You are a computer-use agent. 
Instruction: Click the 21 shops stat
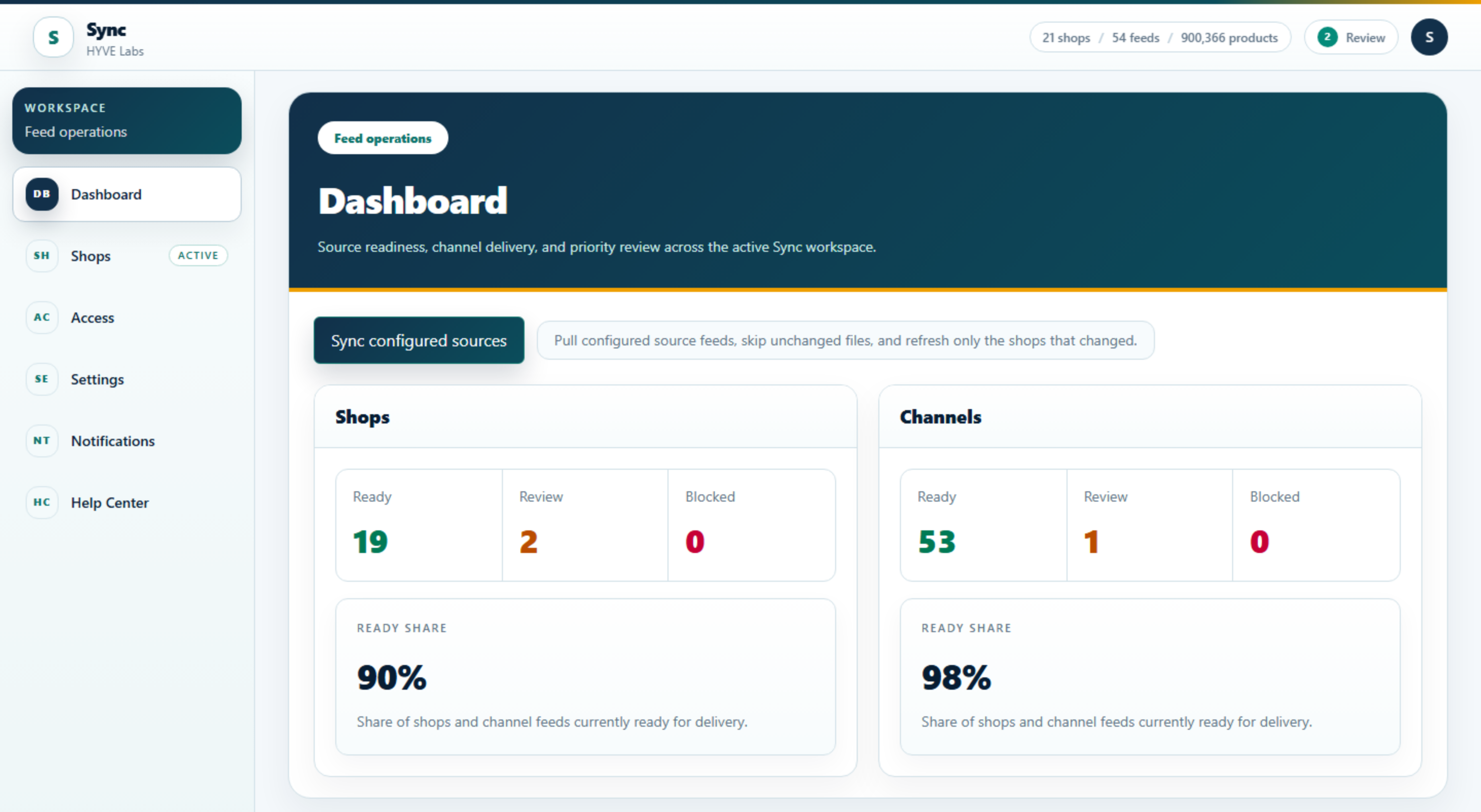click(1066, 38)
